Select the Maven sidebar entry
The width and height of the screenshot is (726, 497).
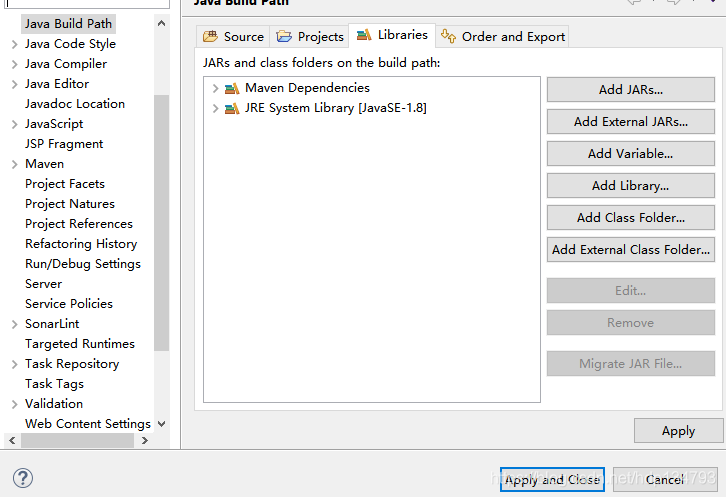coord(44,164)
